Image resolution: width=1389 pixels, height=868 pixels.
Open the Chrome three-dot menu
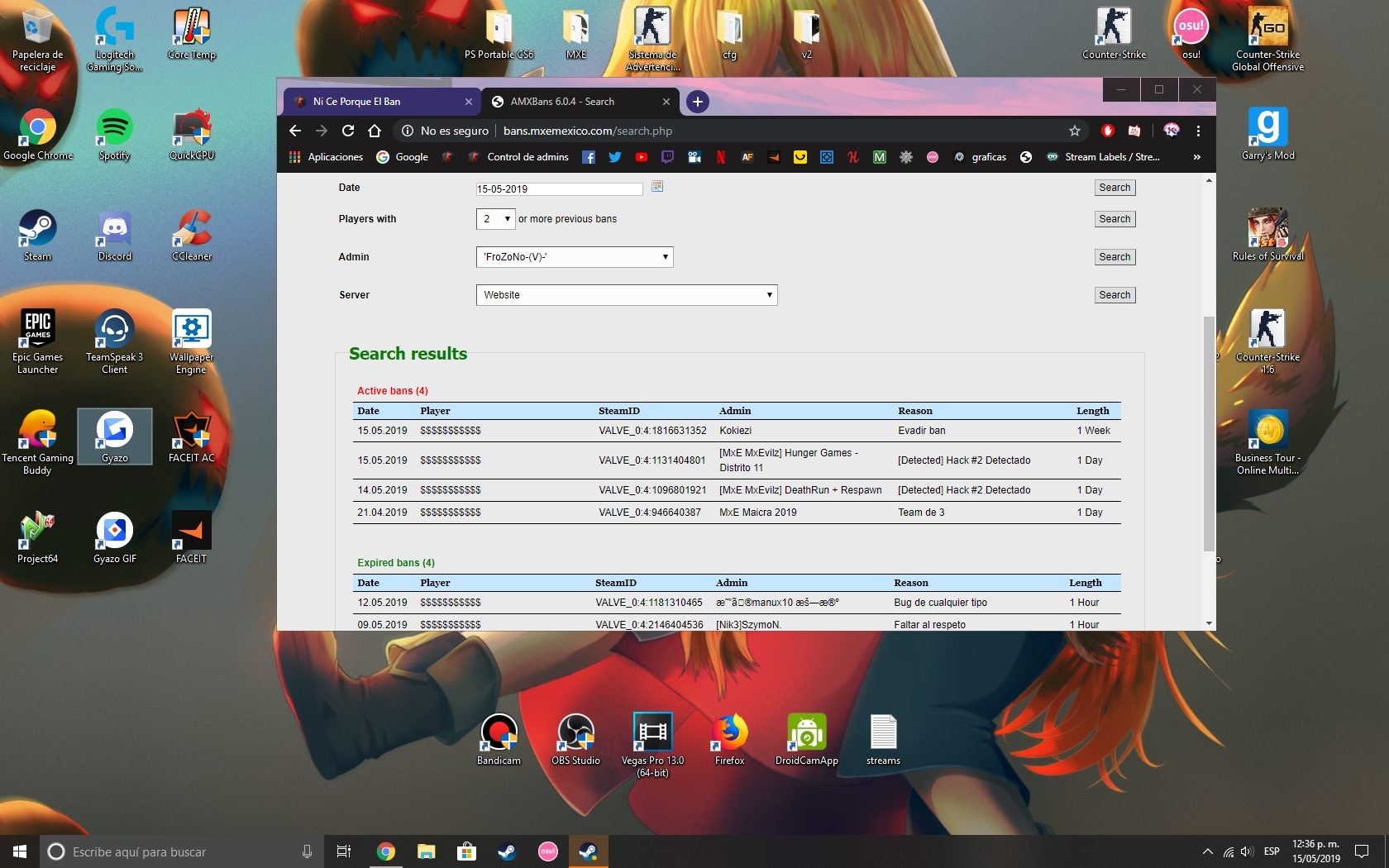1198,131
